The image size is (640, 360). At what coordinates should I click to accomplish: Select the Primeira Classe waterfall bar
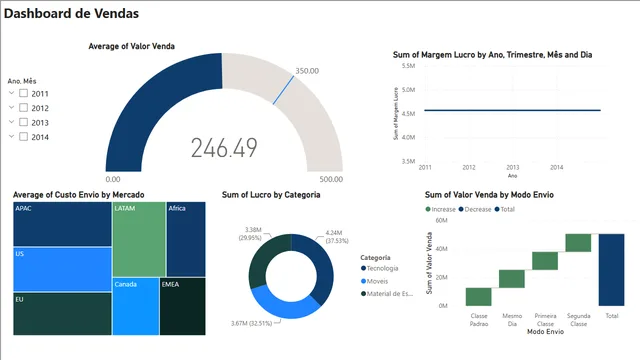[545, 261]
